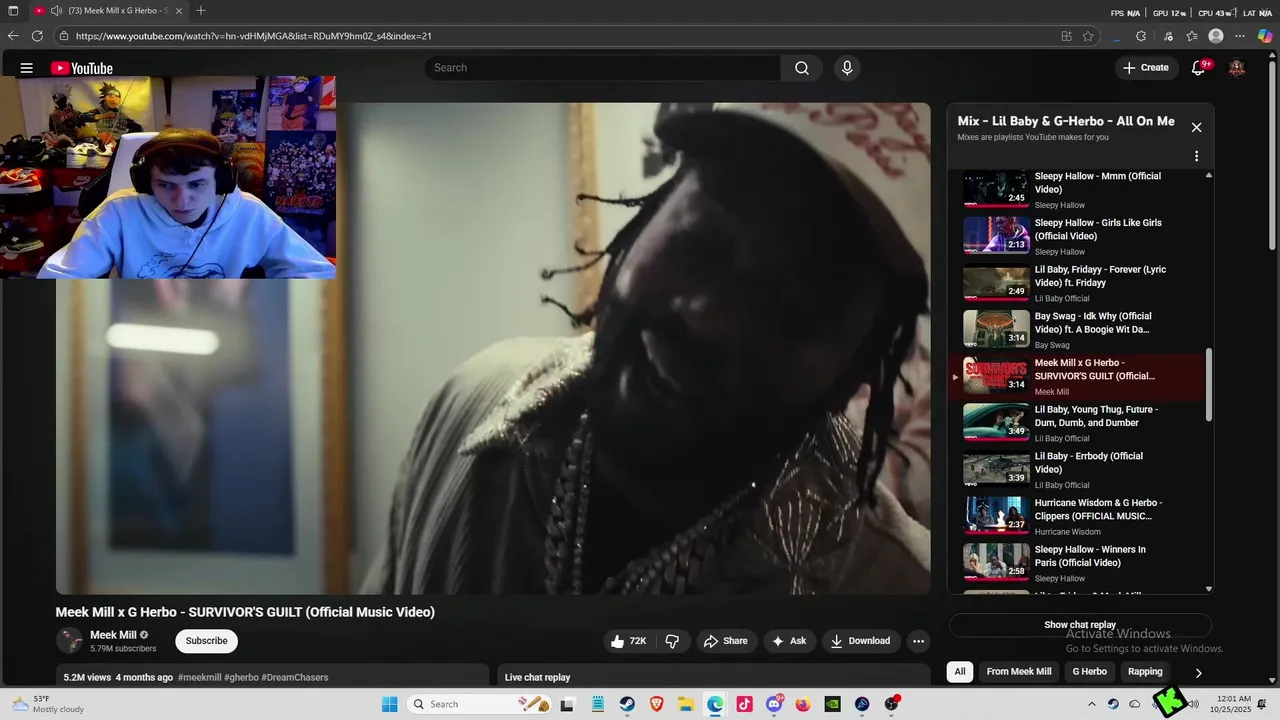Open a new browser tab
Screen dimensions: 1280x720
[201, 11]
